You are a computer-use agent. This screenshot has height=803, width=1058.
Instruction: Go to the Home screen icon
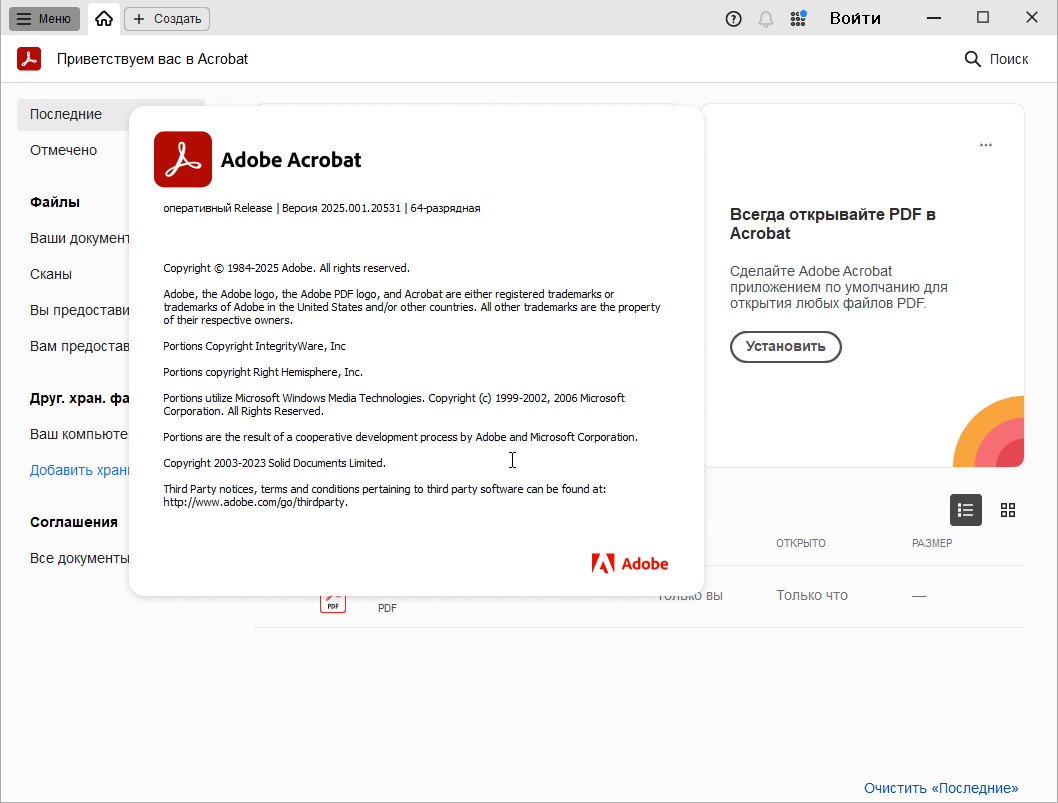tap(104, 19)
